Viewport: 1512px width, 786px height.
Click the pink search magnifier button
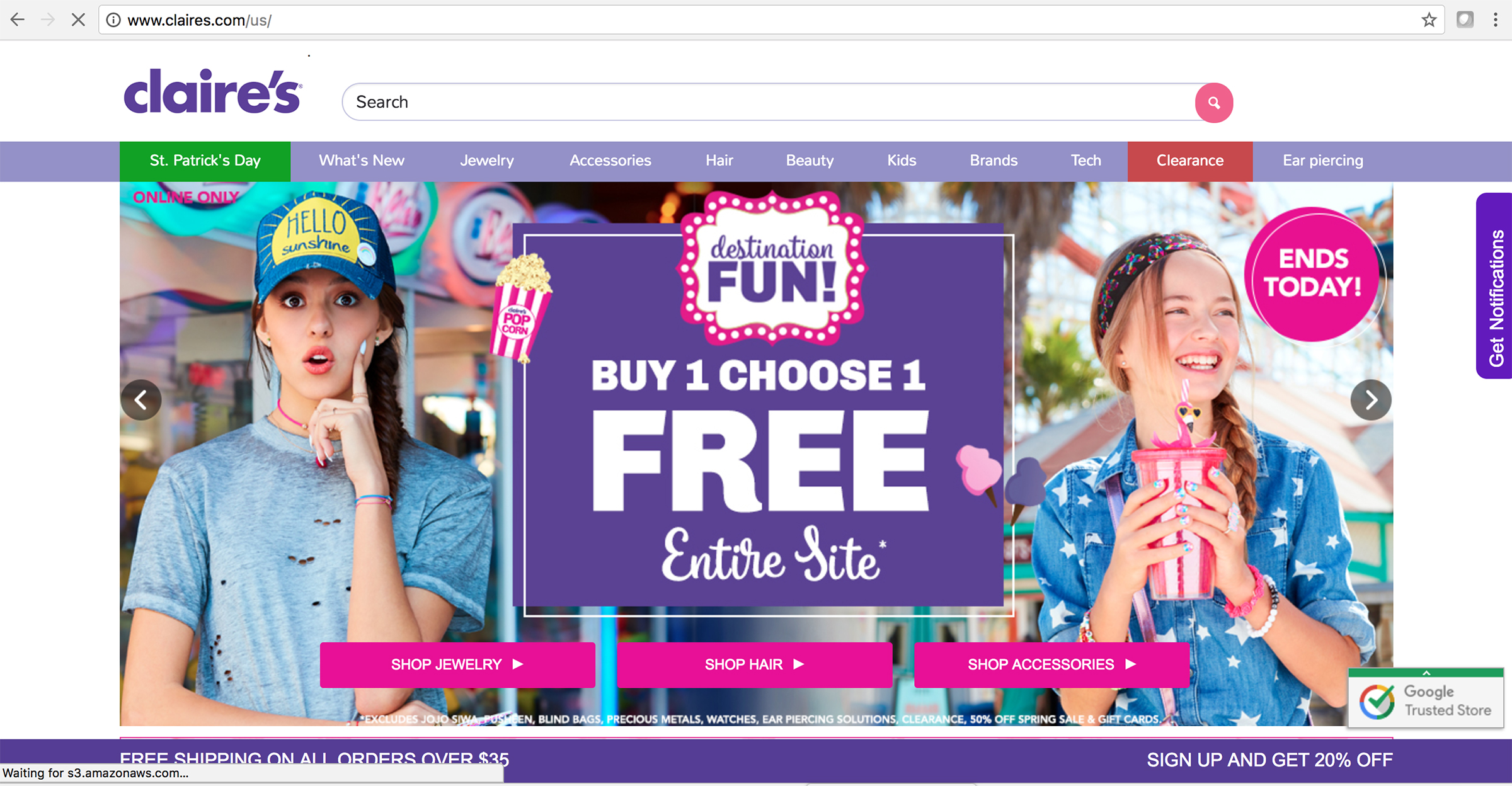pos(1213,103)
